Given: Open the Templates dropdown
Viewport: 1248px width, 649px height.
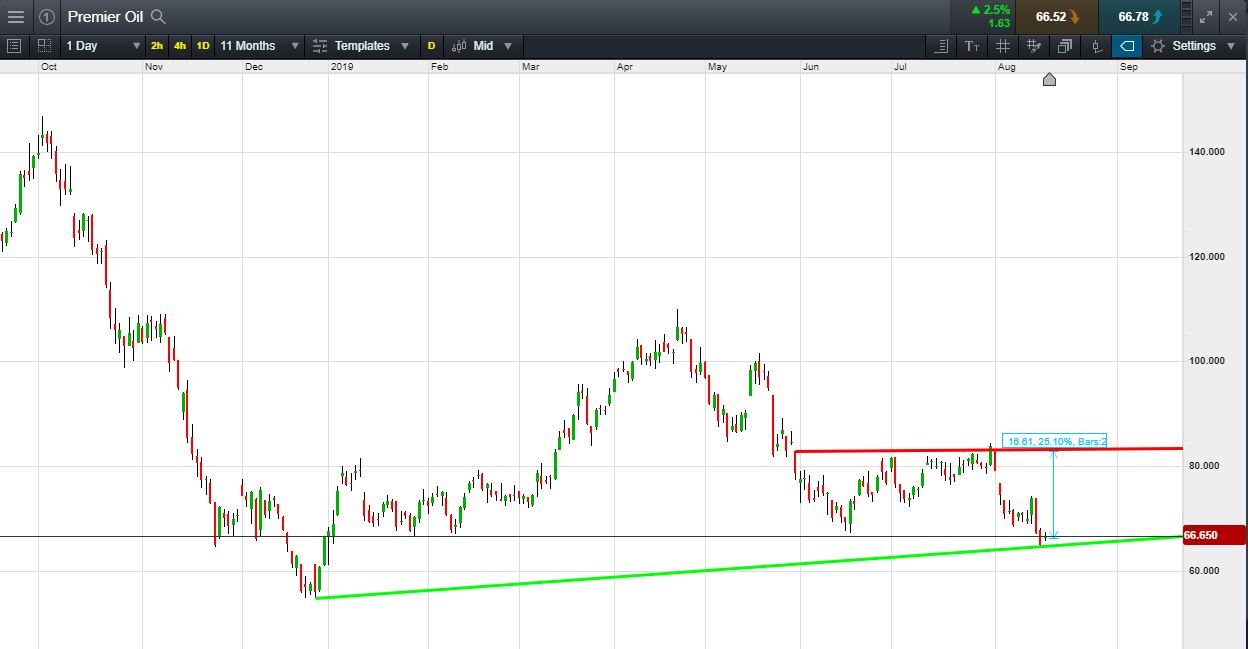Looking at the screenshot, I should tap(361, 46).
